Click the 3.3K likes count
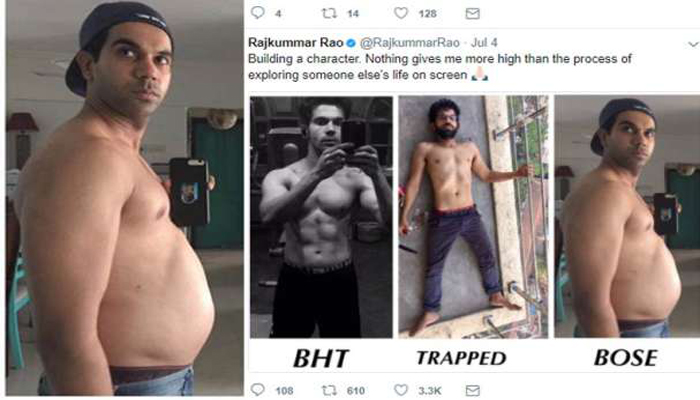Image resolution: width=700 pixels, height=400 pixels. (429, 391)
